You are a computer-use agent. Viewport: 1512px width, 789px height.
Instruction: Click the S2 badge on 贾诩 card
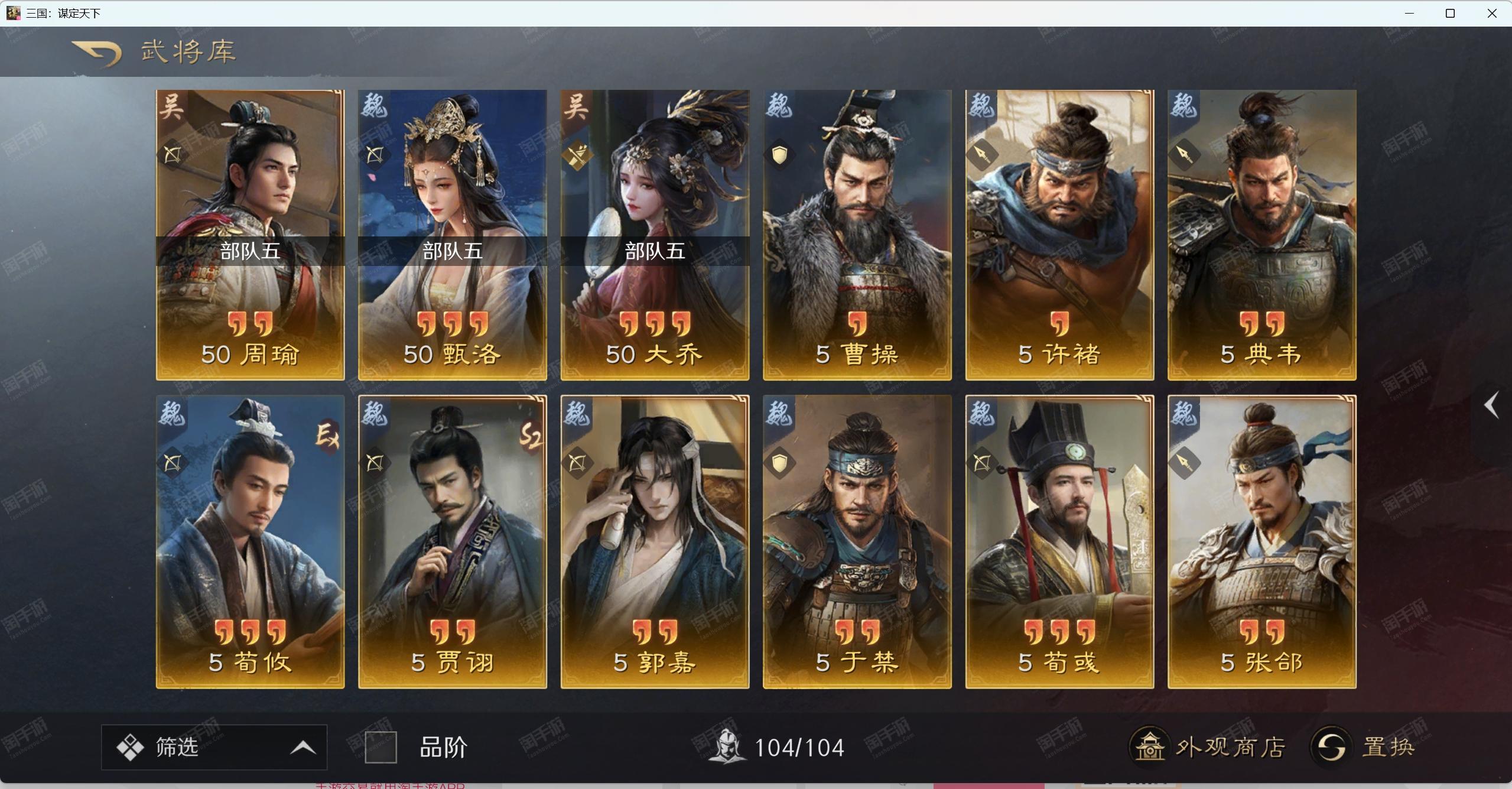[530, 436]
